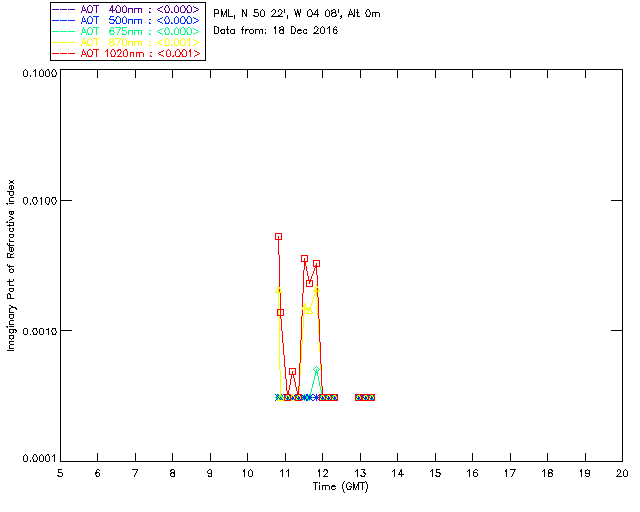
Task: Click the 'Data from: 18 Dec 2016' text
Action: (x=276, y=31)
